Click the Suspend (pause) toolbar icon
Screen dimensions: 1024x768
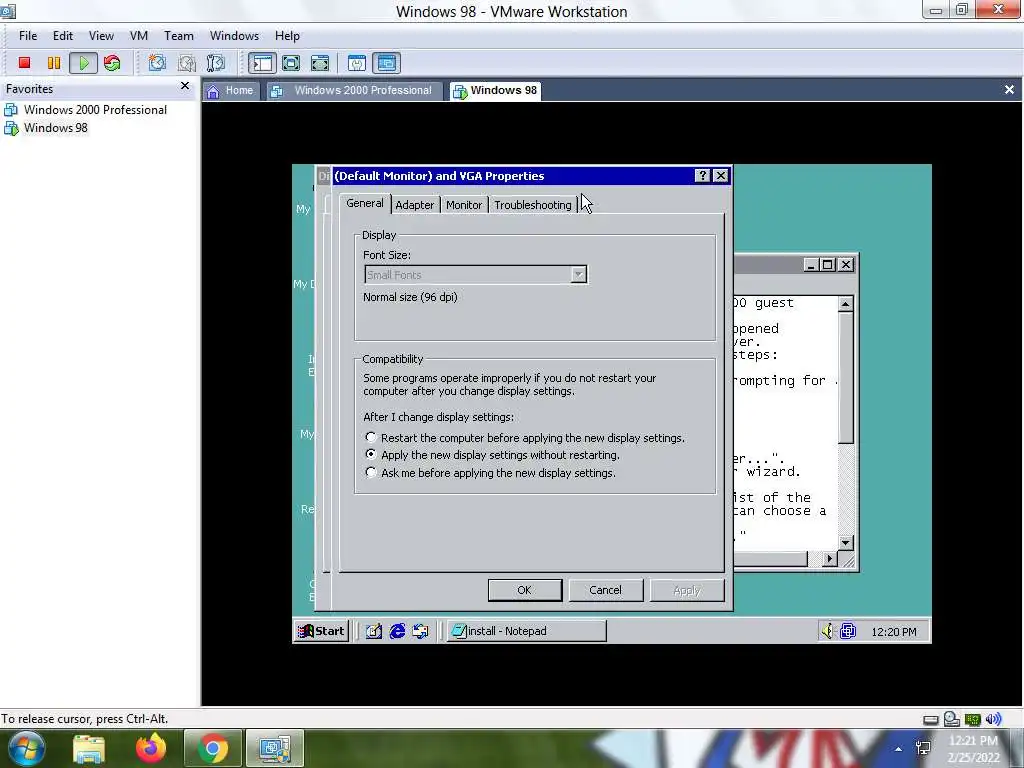[54, 63]
